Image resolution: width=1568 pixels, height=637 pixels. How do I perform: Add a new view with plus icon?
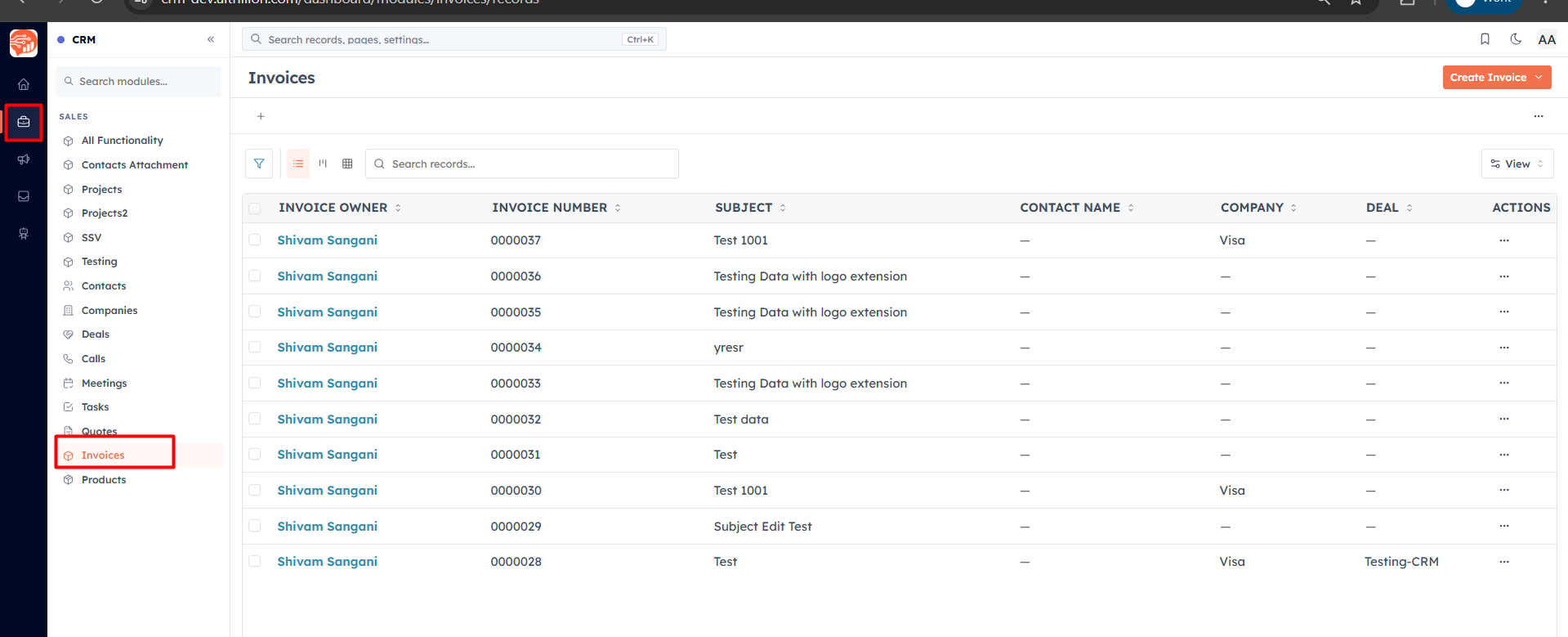pos(261,116)
